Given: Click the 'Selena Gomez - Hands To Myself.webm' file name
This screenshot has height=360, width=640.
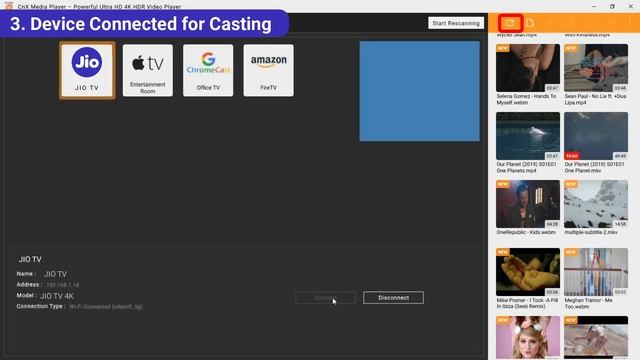Looking at the screenshot, I should 526,99.
